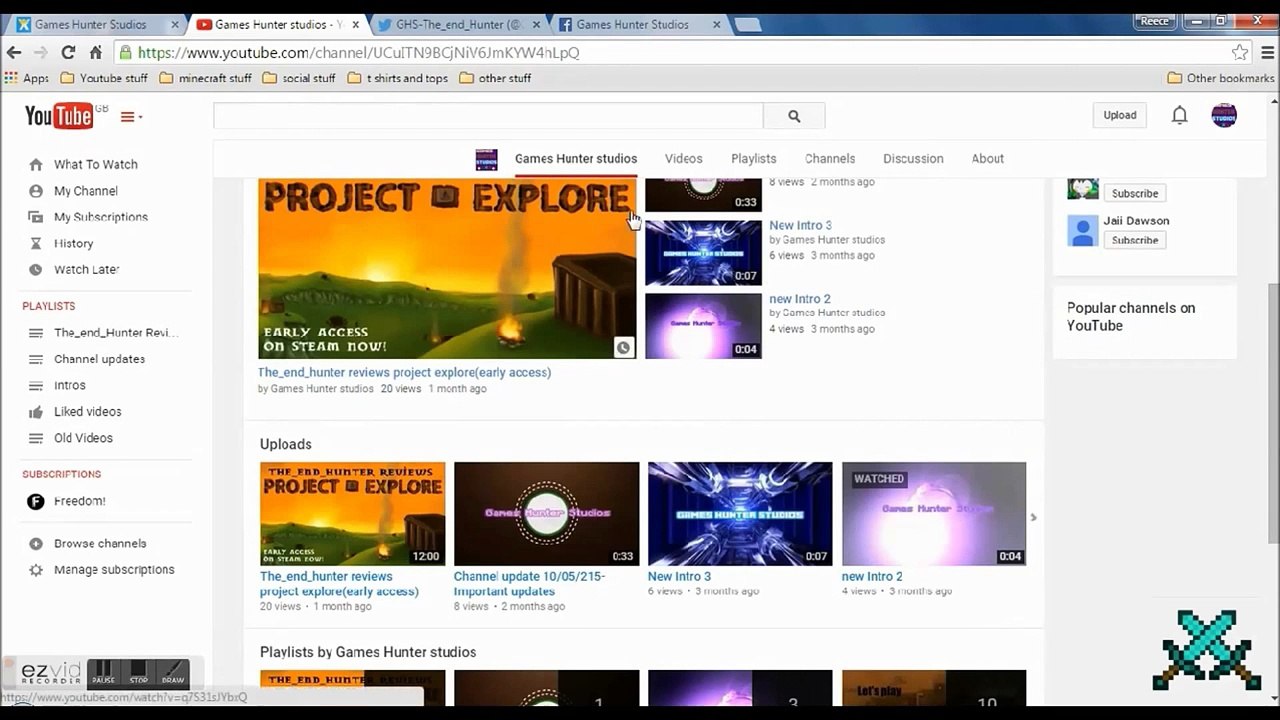Click the Watch Later clock icon in sidebar

coord(36,269)
